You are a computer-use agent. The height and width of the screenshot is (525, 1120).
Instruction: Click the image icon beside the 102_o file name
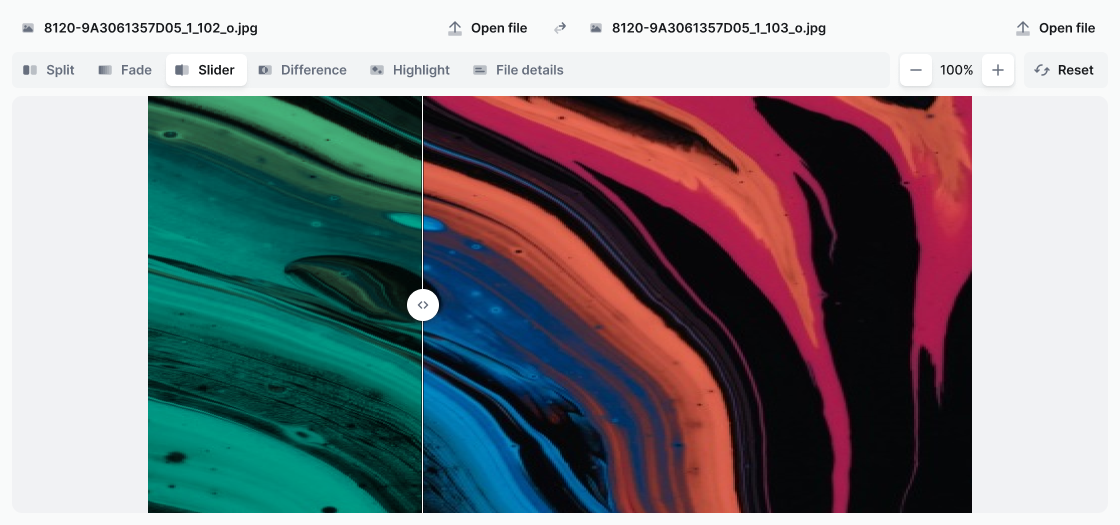pos(28,28)
